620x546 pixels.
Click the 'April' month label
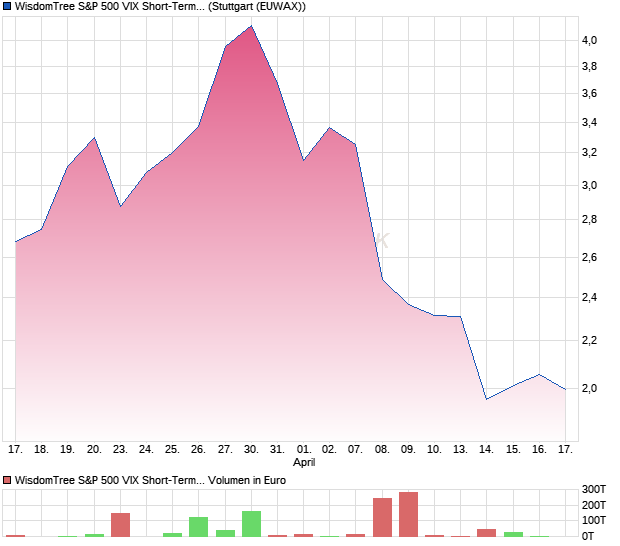(x=304, y=462)
